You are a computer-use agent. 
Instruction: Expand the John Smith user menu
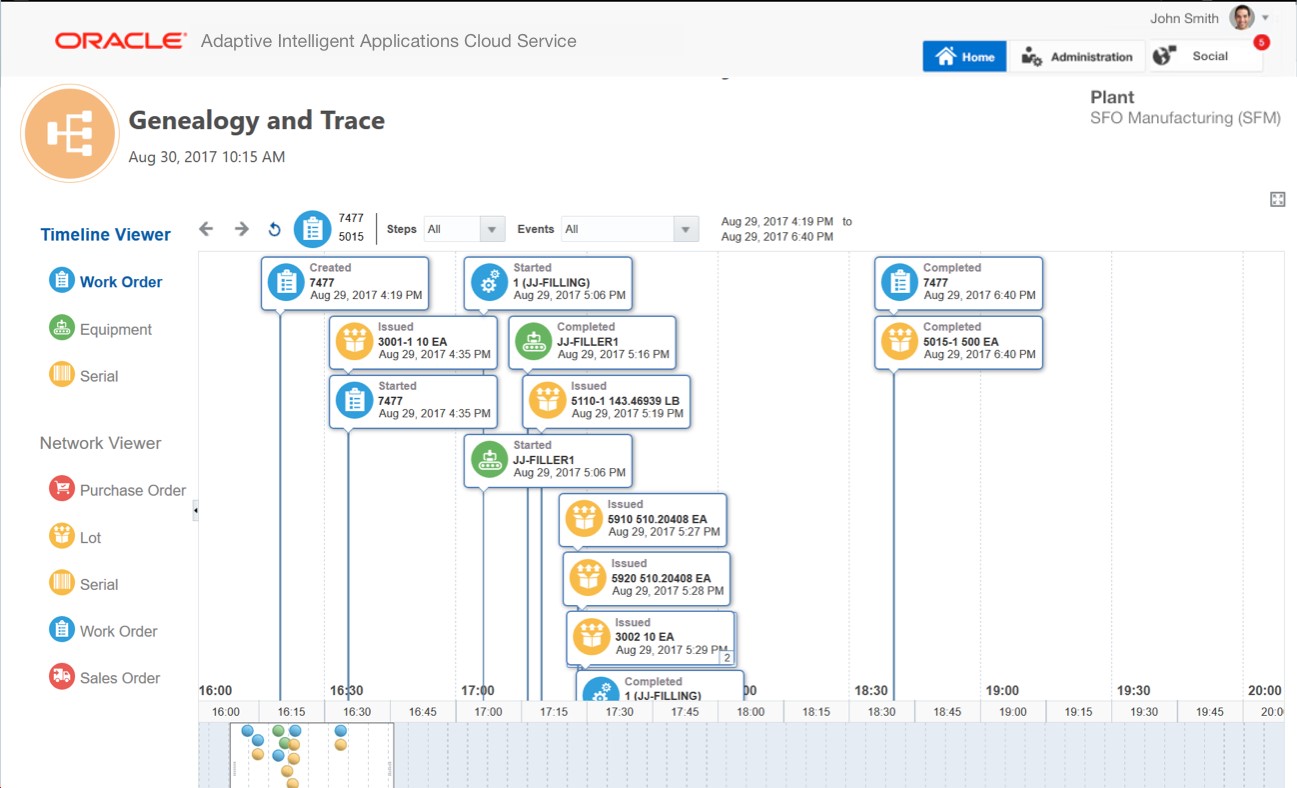point(1266,18)
